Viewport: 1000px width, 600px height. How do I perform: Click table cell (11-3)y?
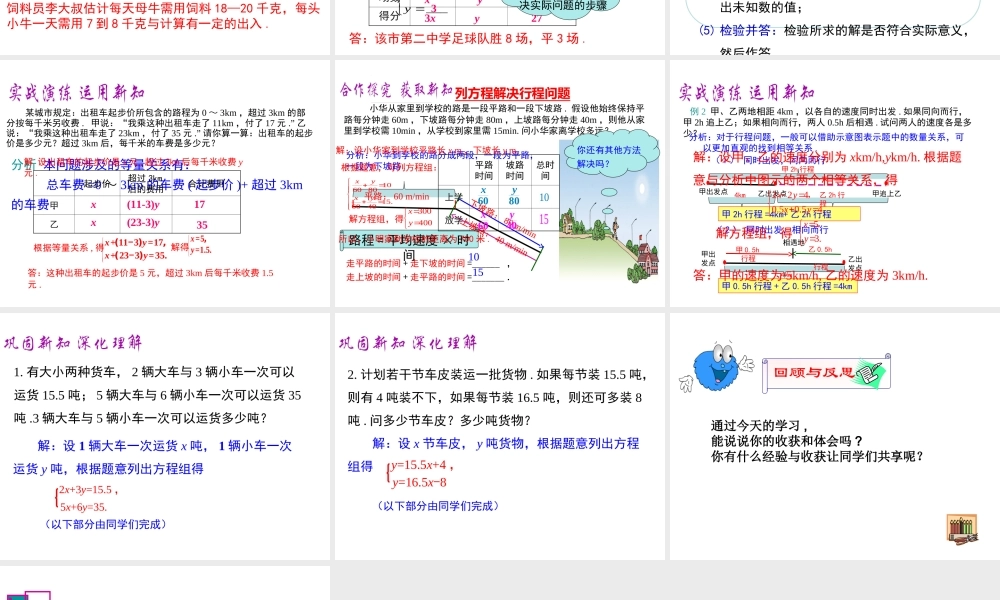pos(143,205)
